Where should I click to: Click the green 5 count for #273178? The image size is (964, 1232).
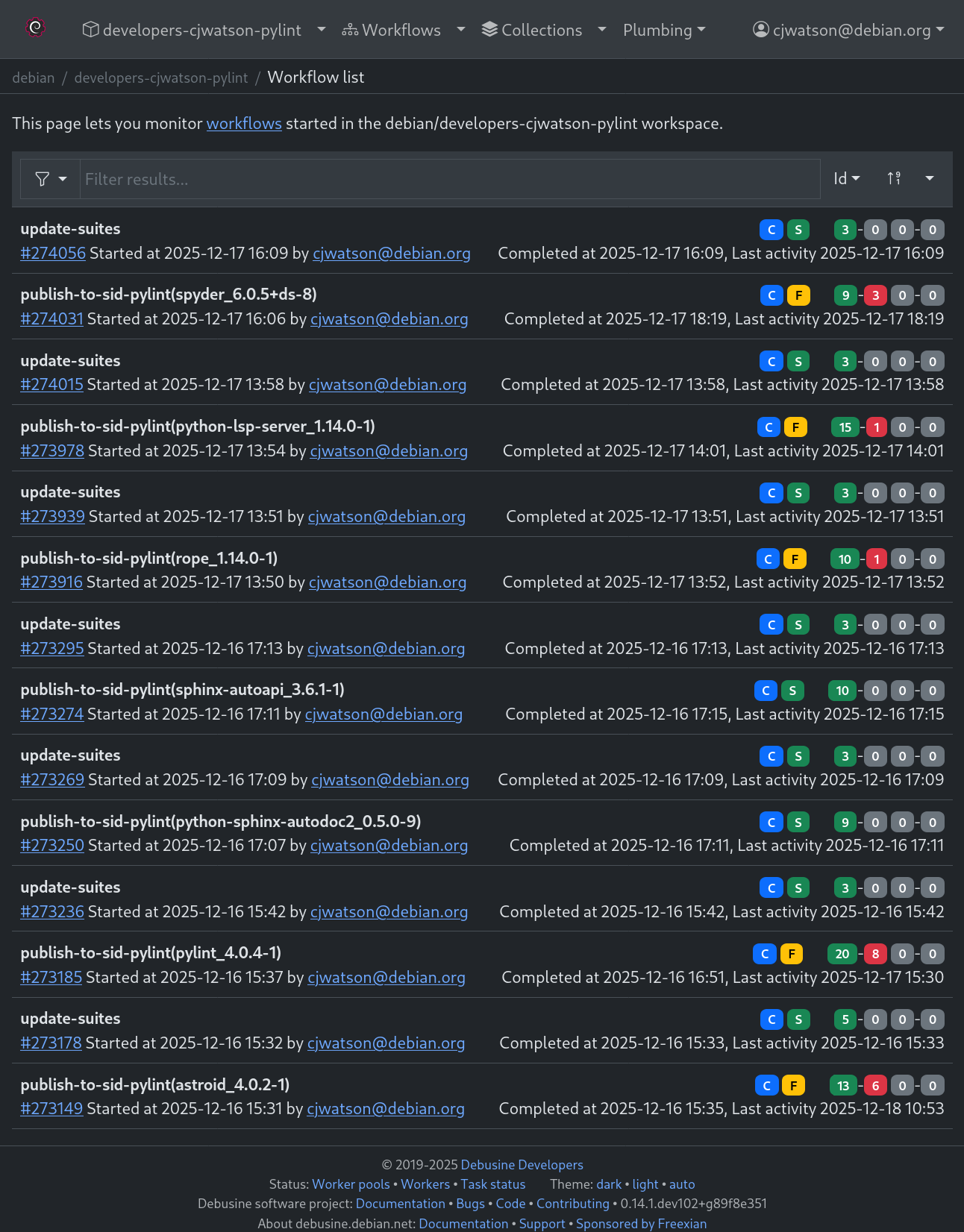(845, 1019)
